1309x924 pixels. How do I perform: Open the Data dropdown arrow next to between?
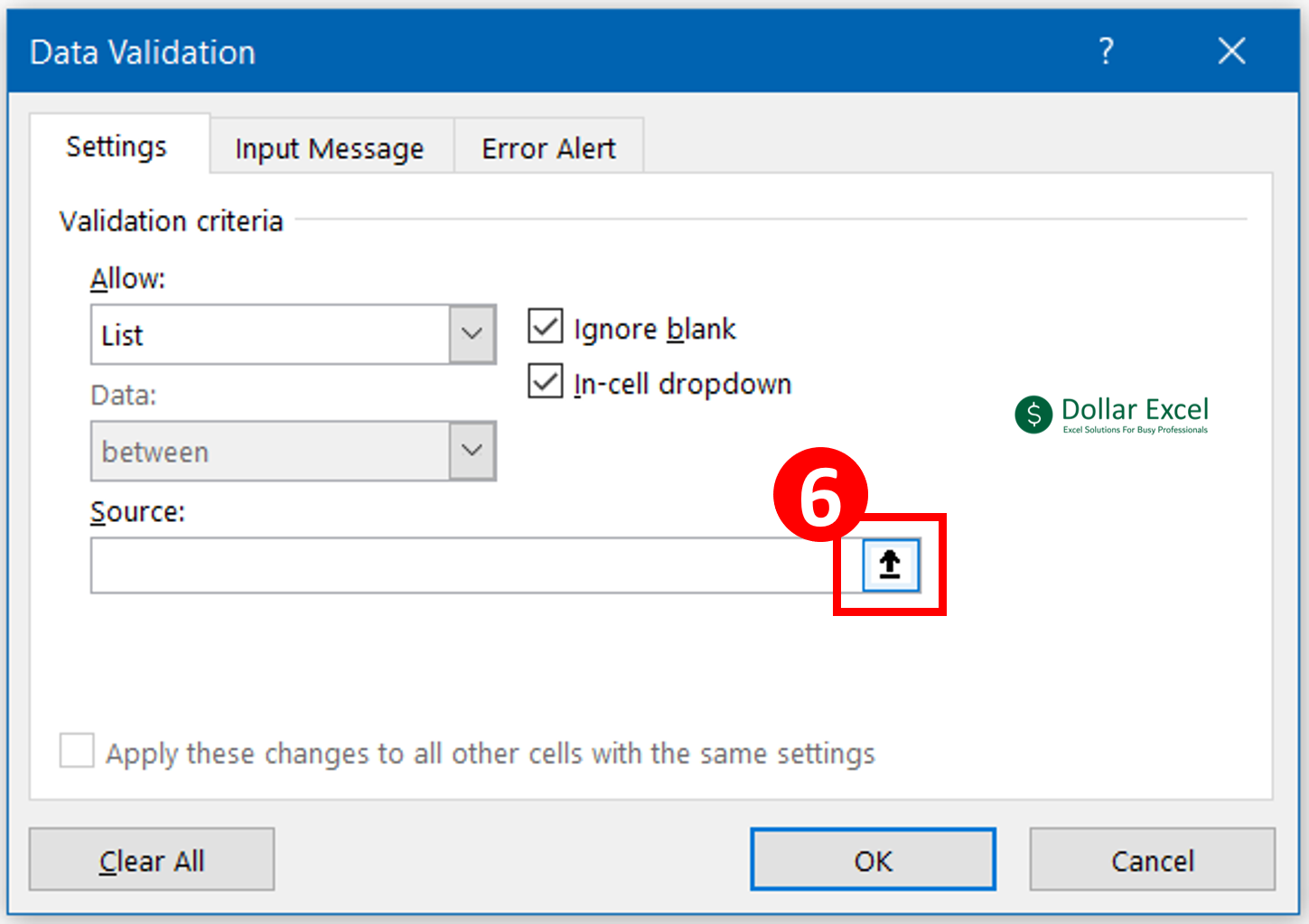pyautogui.click(x=472, y=451)
